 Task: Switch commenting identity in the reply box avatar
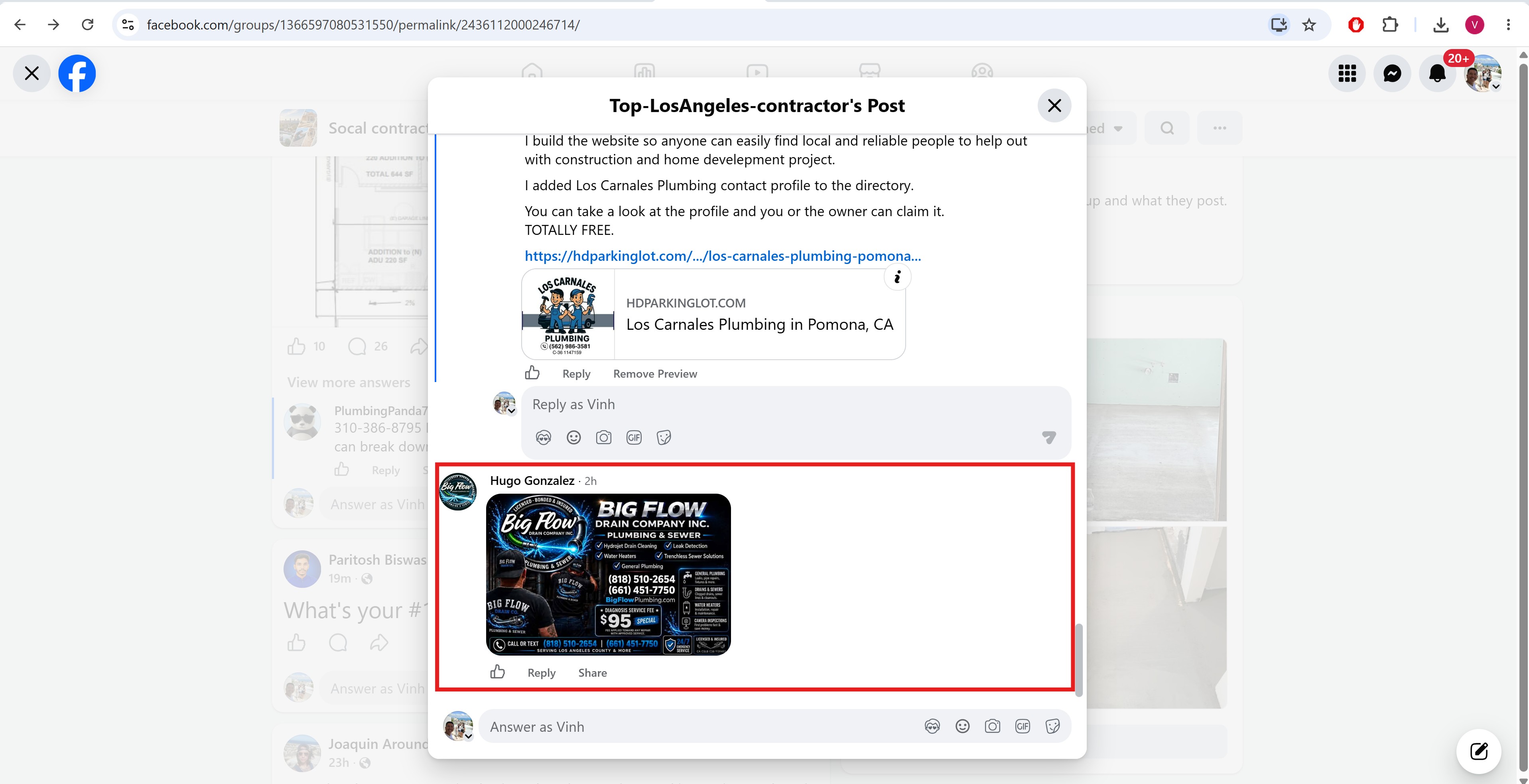504,404
